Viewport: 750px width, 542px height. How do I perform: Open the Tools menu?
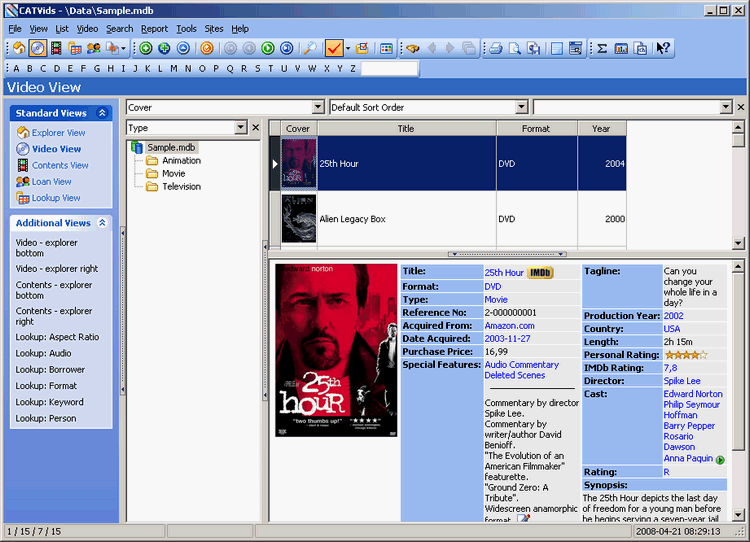point(186,29)
